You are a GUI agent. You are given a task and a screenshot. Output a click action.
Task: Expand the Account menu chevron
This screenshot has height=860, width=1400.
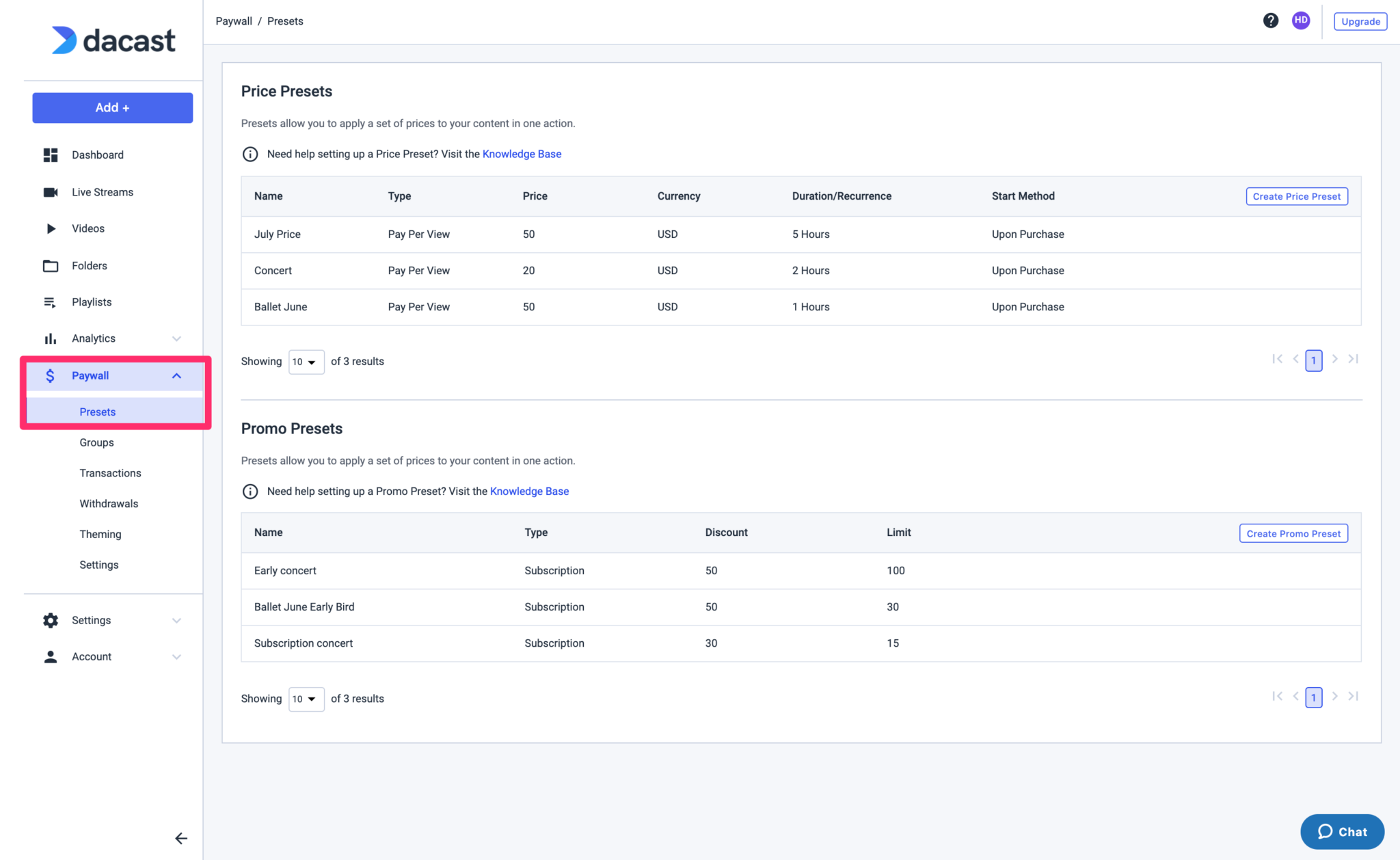point(176,657)
